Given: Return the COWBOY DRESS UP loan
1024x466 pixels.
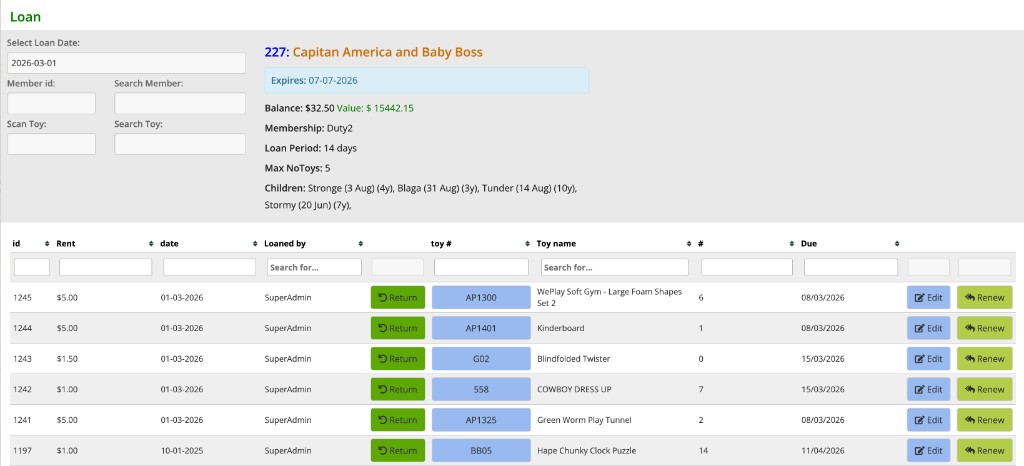Looking at the screenshot, I should click(x=398, y=389).
